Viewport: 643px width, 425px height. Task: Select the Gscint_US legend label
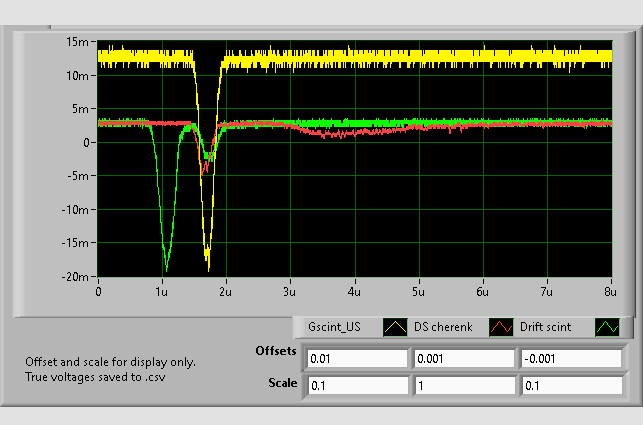(334, 327)
